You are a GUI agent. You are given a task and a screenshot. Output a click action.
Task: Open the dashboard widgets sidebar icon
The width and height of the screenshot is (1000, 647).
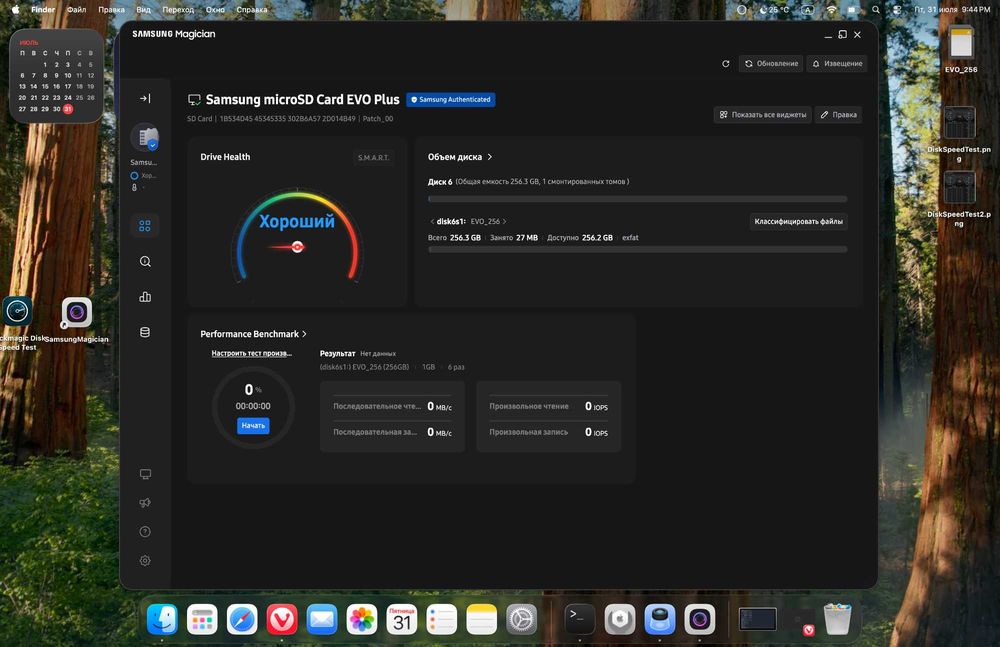tap(145, 226)
